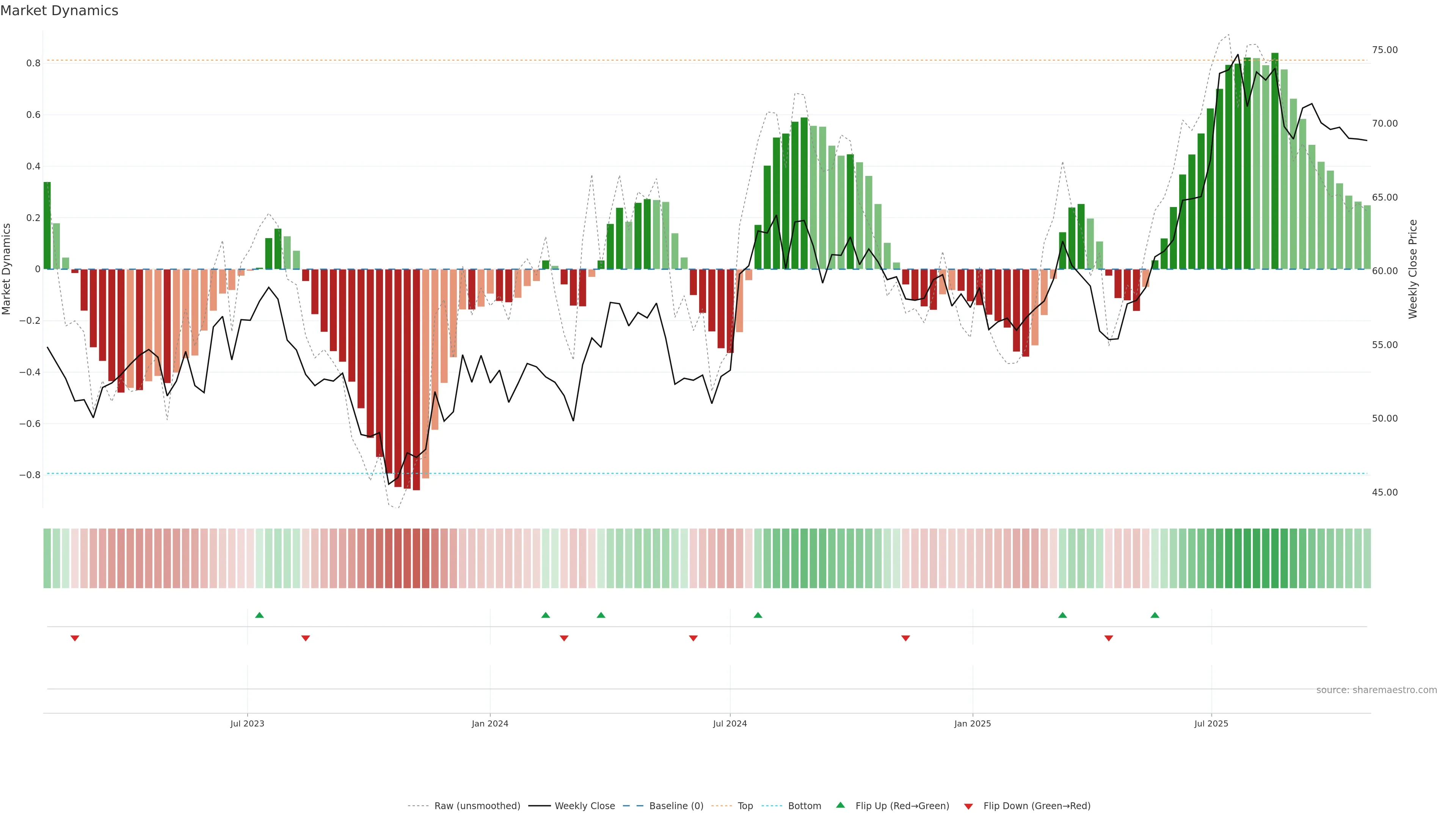This screenshot has height=819, width=1456.
Task: Click the red flip-down triangle between Jul 2024 and Jan 2025
Action: [x=905, y=638]
